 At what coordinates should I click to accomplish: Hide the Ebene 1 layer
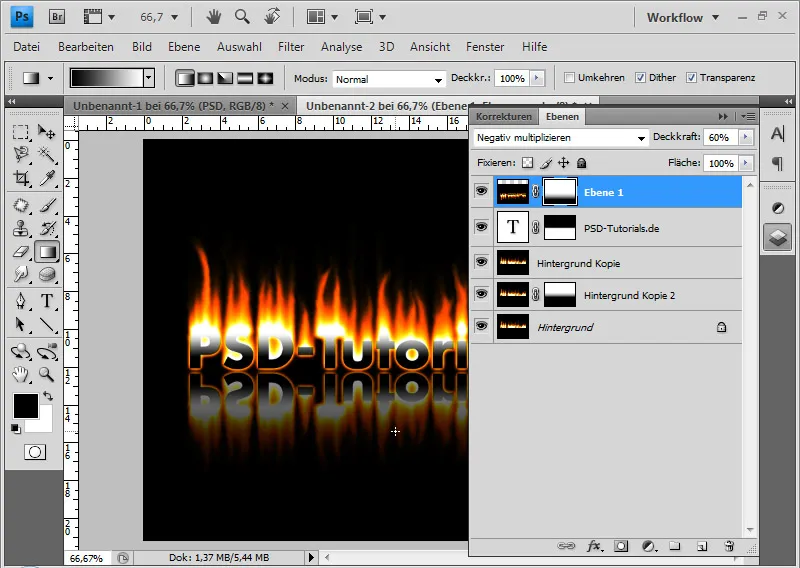(x=481, y=191)
